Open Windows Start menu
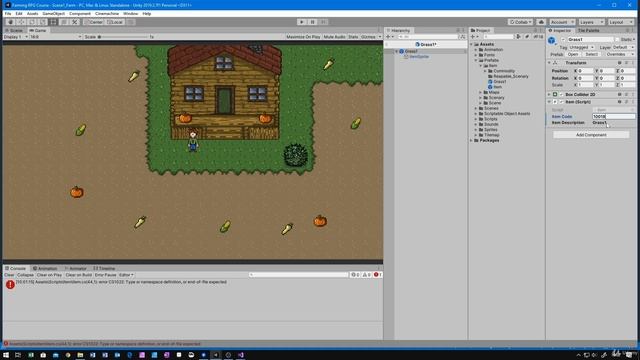The width and height of the screenshot is (640, 360). (6, 355)
